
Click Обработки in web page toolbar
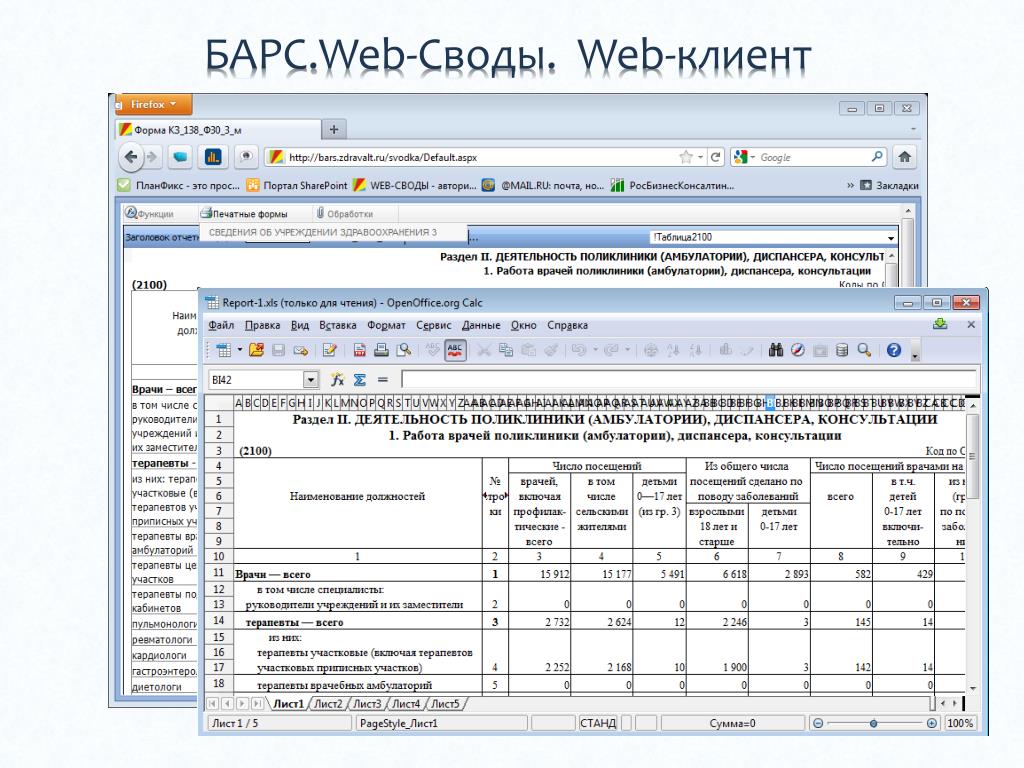pos(345,214)
